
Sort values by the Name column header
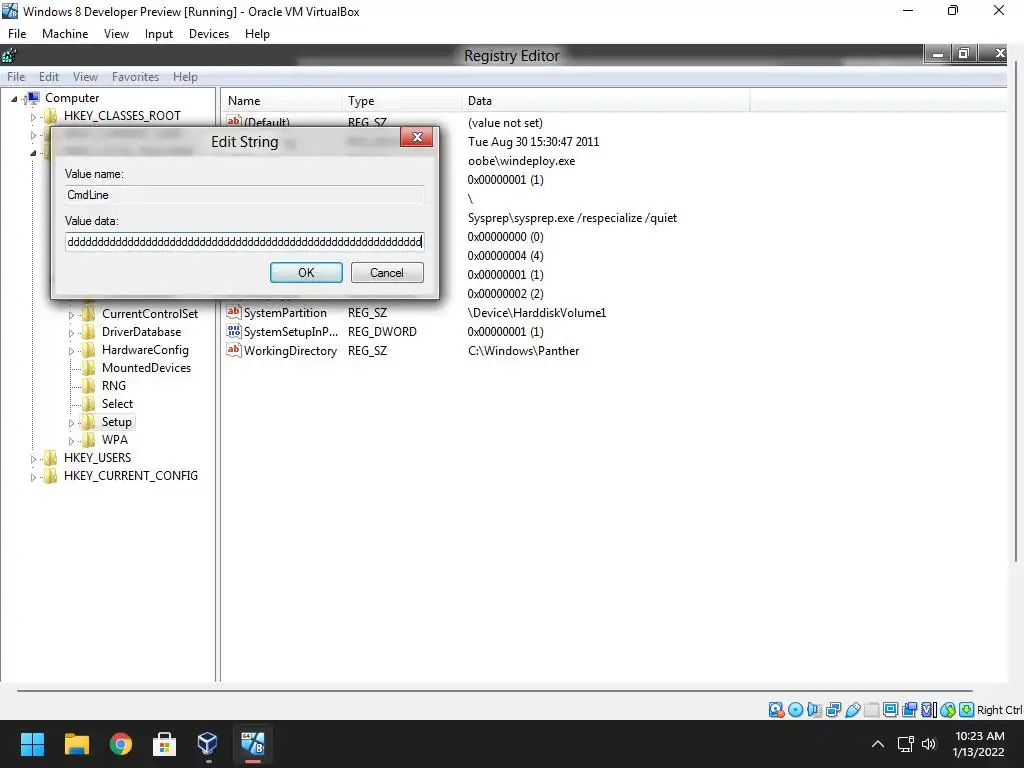tap(281, 101)
